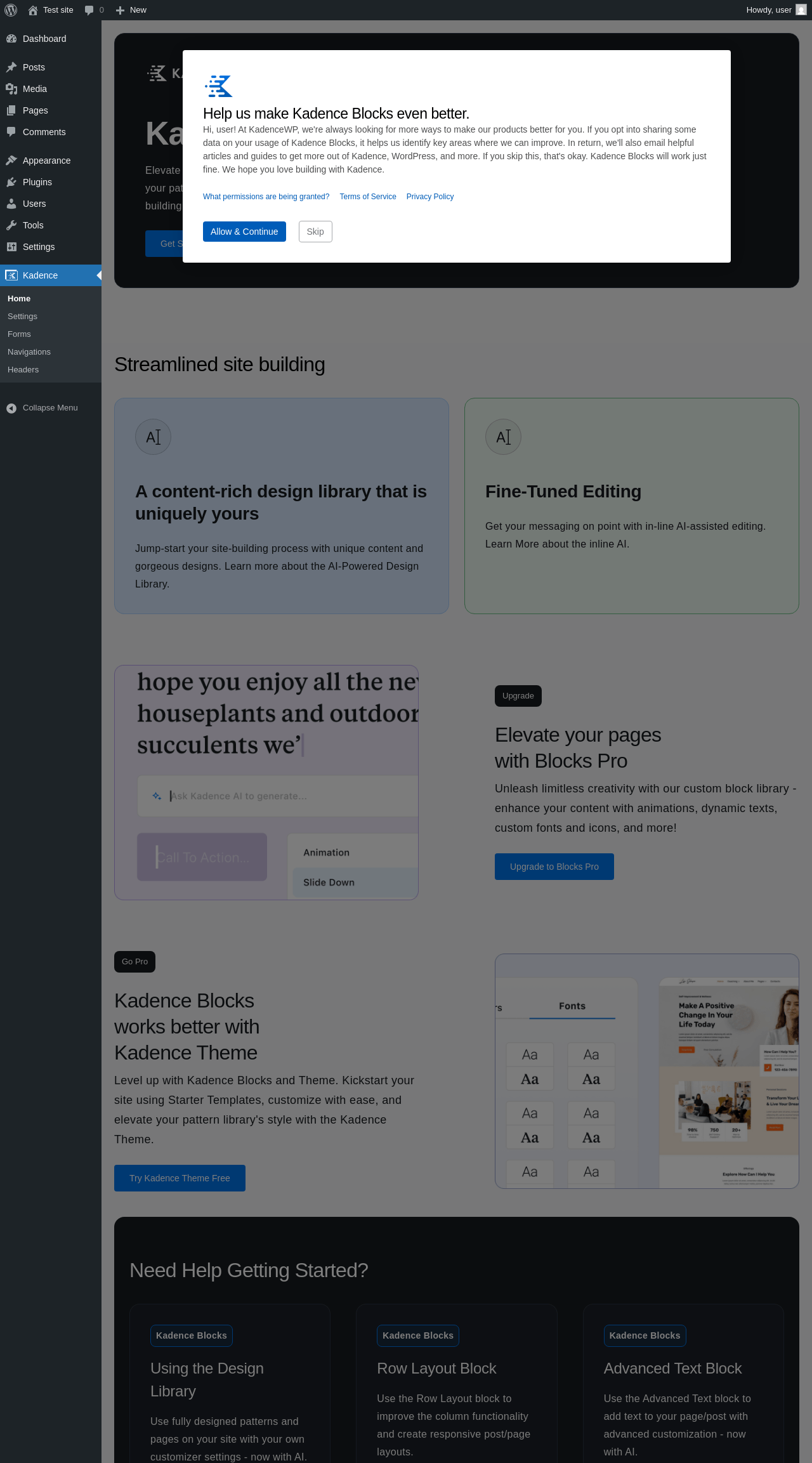Click the Media icon in sidebar

coord(11,89)
